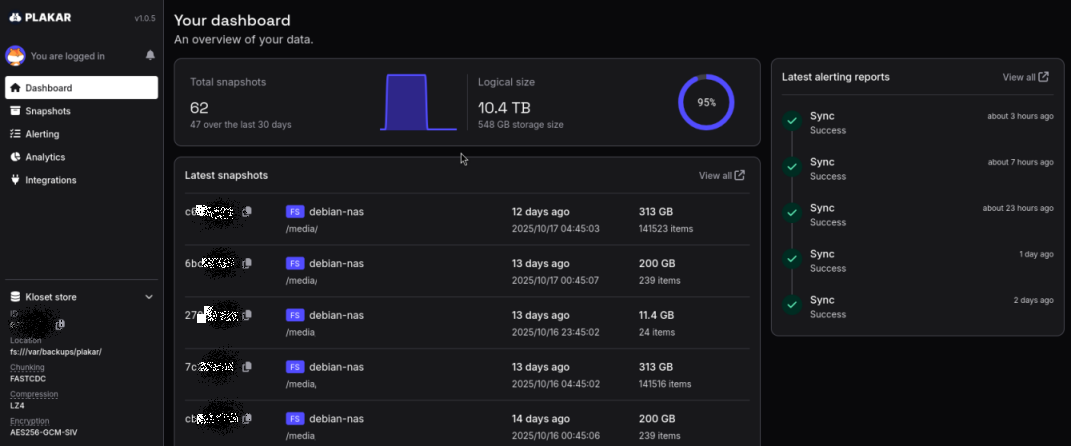The width and height of the screenshot is (1071, 446).
Task: Copy the Kloset store ID
Action: 61,325
